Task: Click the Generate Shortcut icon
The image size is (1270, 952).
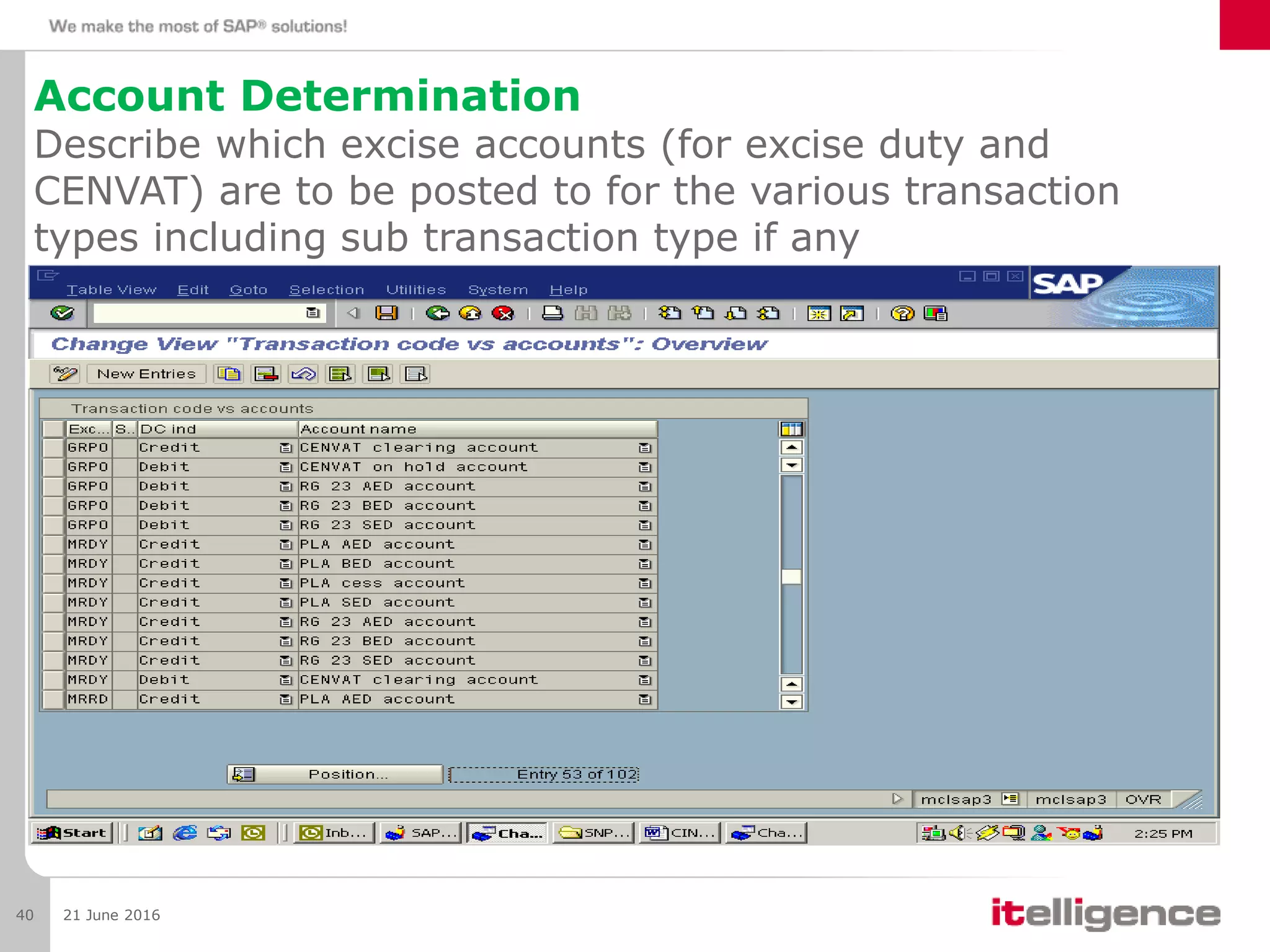Action: pyautogui.click(x=852, y=314)
